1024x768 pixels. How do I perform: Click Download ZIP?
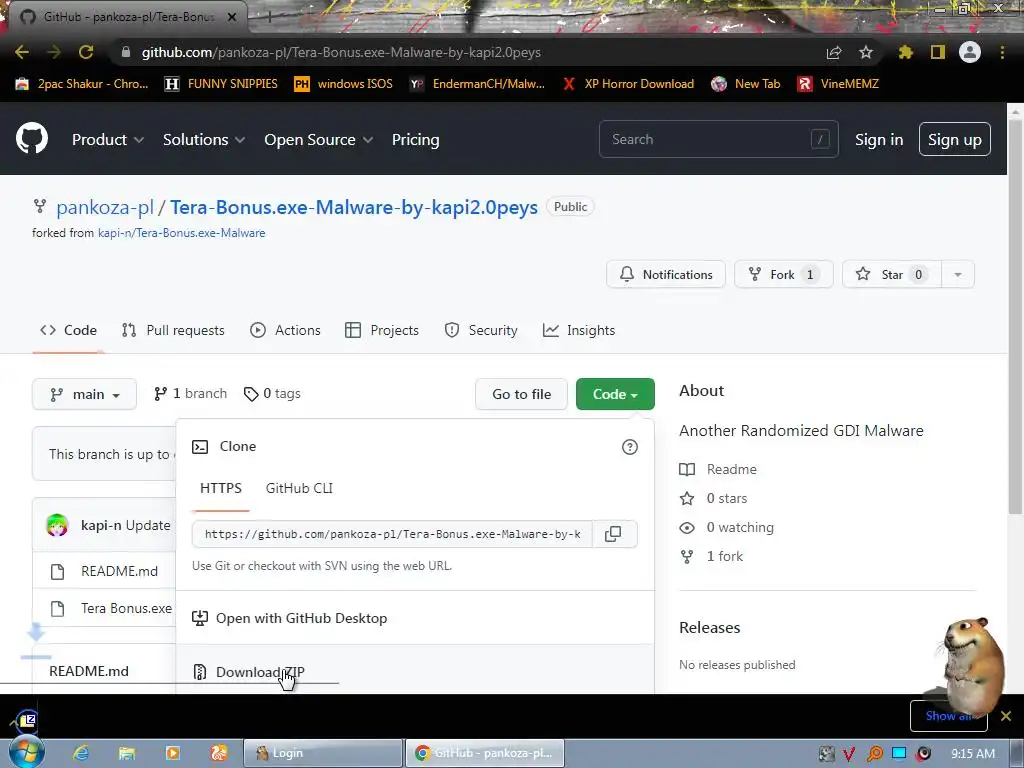415,671
